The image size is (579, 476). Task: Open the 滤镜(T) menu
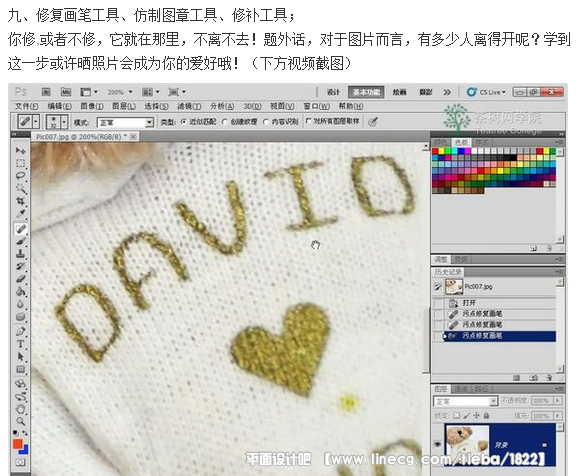click(x=189, y=106)
